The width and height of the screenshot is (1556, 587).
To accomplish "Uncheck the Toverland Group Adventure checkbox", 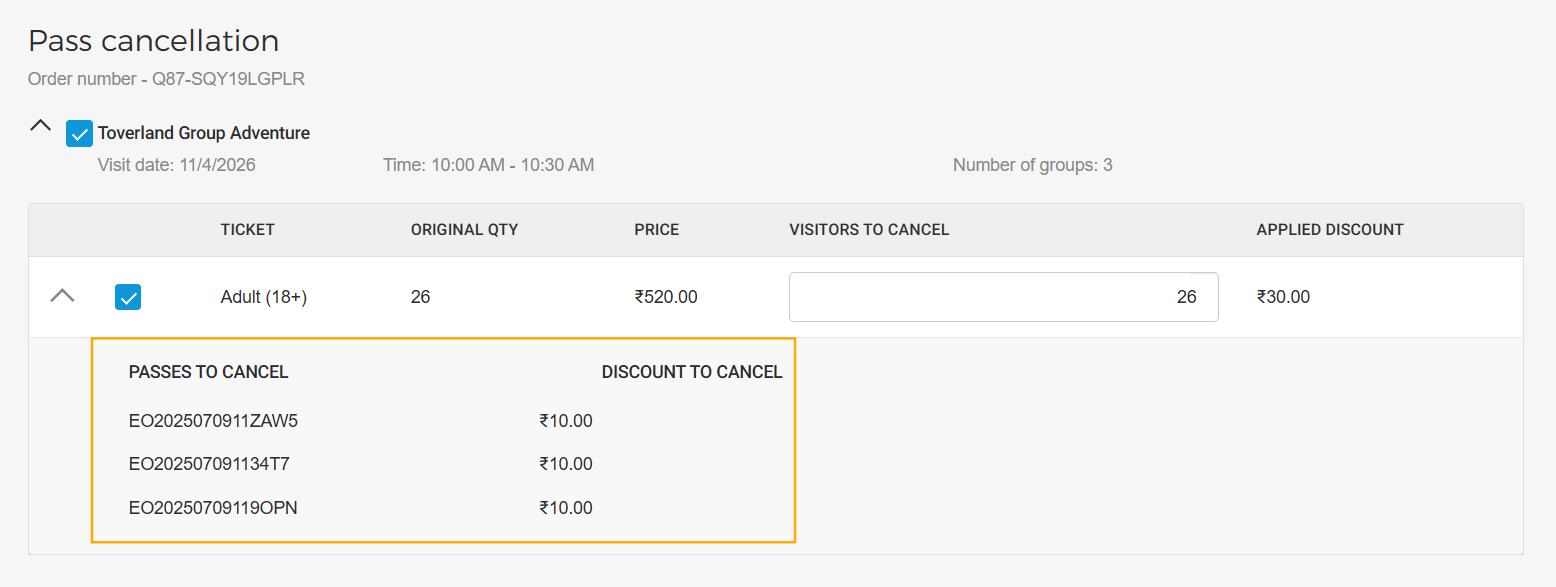I will tap(79, 134).
